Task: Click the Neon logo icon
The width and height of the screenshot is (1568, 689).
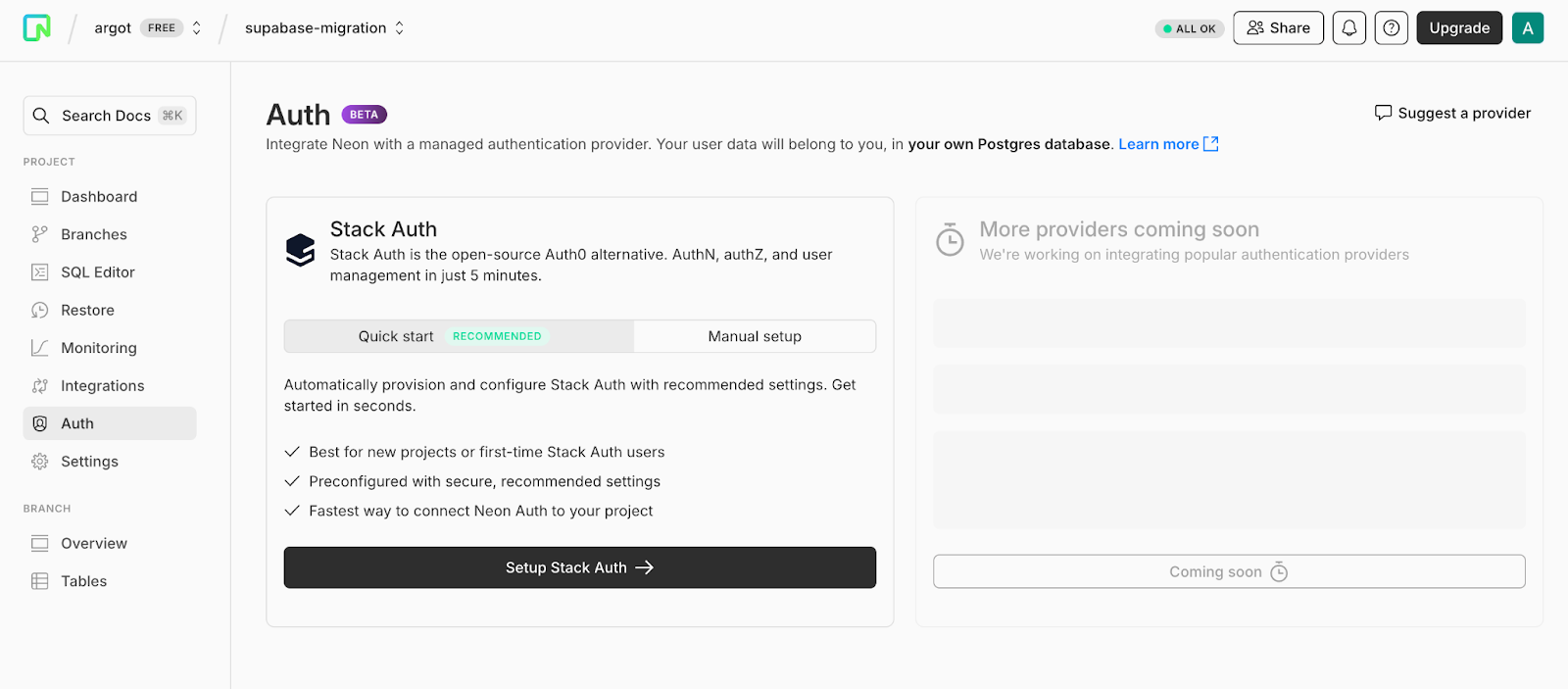Action: coord(37,27)
